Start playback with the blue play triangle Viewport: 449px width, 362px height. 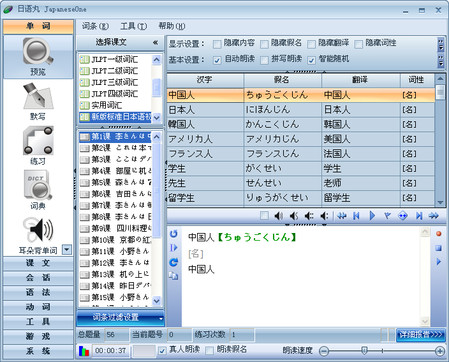coord(372,216)
